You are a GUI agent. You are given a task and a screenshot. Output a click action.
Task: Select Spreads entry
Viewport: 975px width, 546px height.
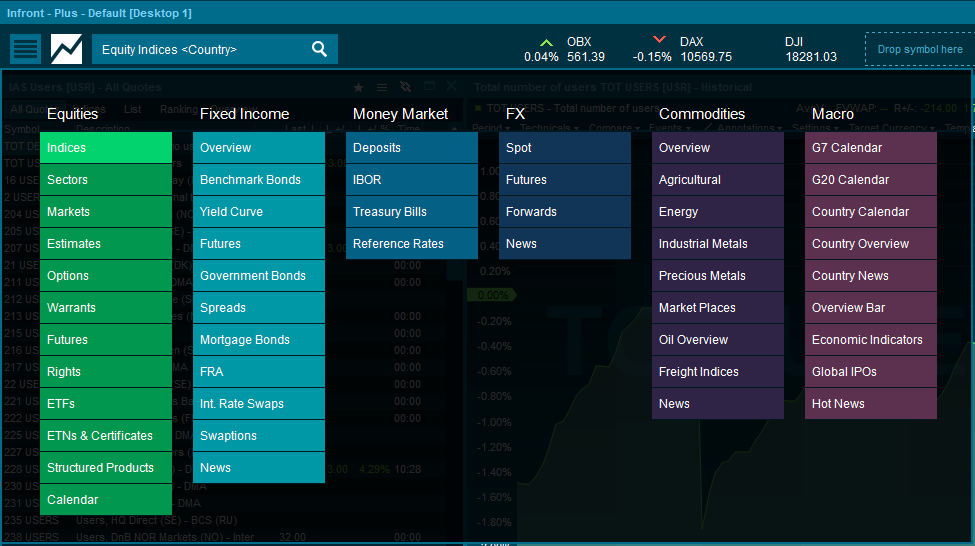tap(259, 308)
